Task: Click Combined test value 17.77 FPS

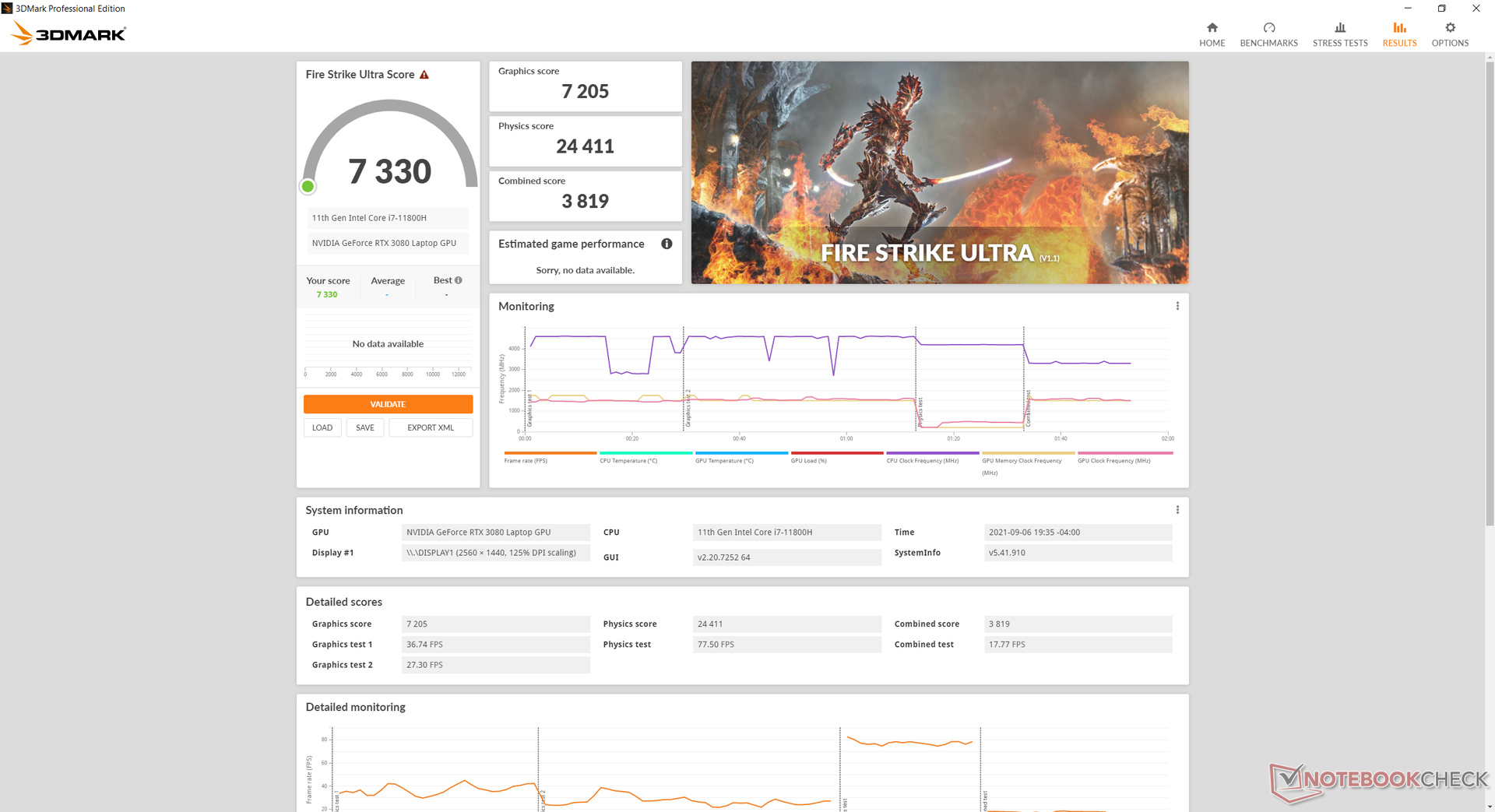Action: [x=1078, y=645]
